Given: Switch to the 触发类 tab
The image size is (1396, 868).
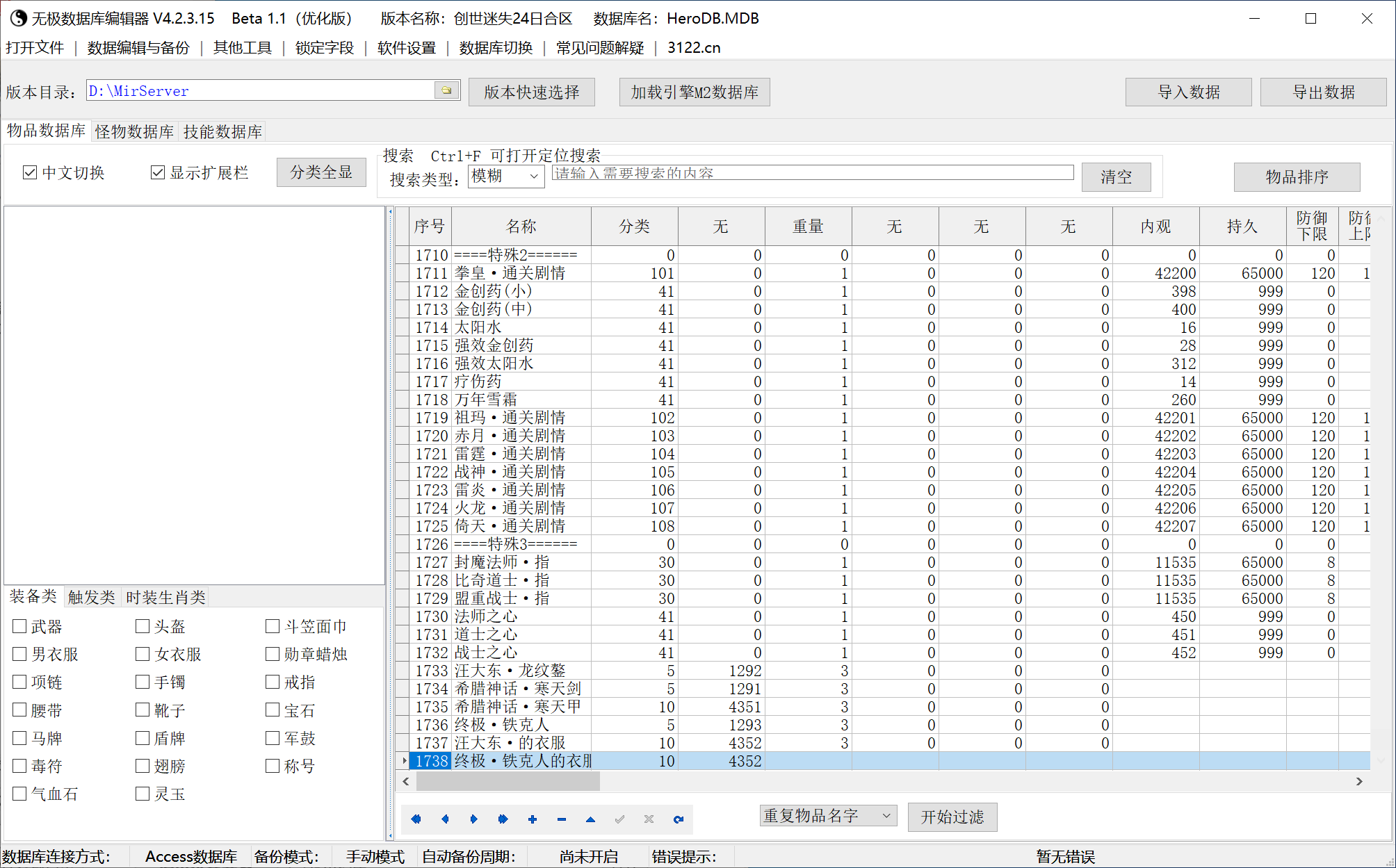Looking at the screenshot, I should [x=92, y=597].
